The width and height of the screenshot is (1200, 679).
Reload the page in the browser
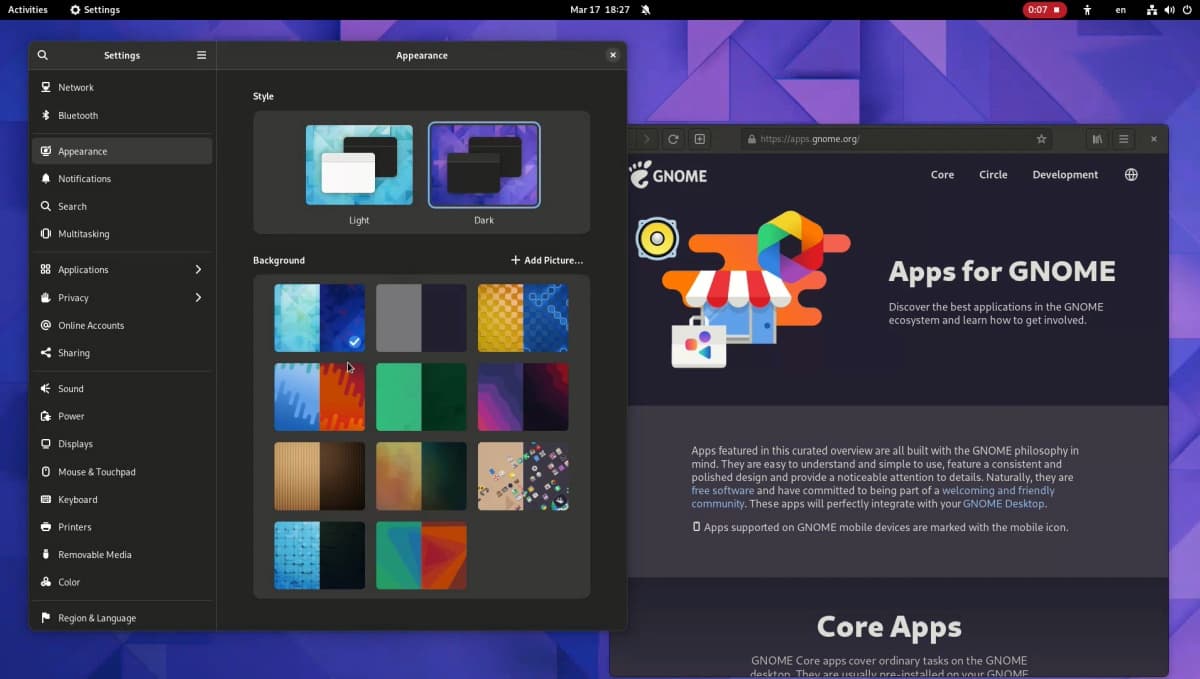click(673, 139)
